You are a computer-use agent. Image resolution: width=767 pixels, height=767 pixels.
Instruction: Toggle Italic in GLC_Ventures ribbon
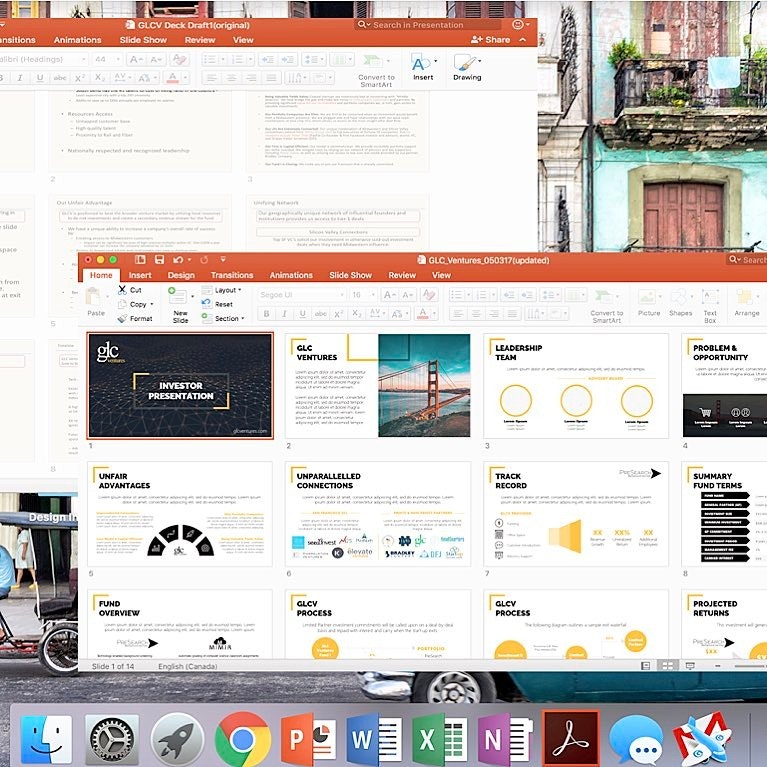pyautogui.click(x=284, y=314)
